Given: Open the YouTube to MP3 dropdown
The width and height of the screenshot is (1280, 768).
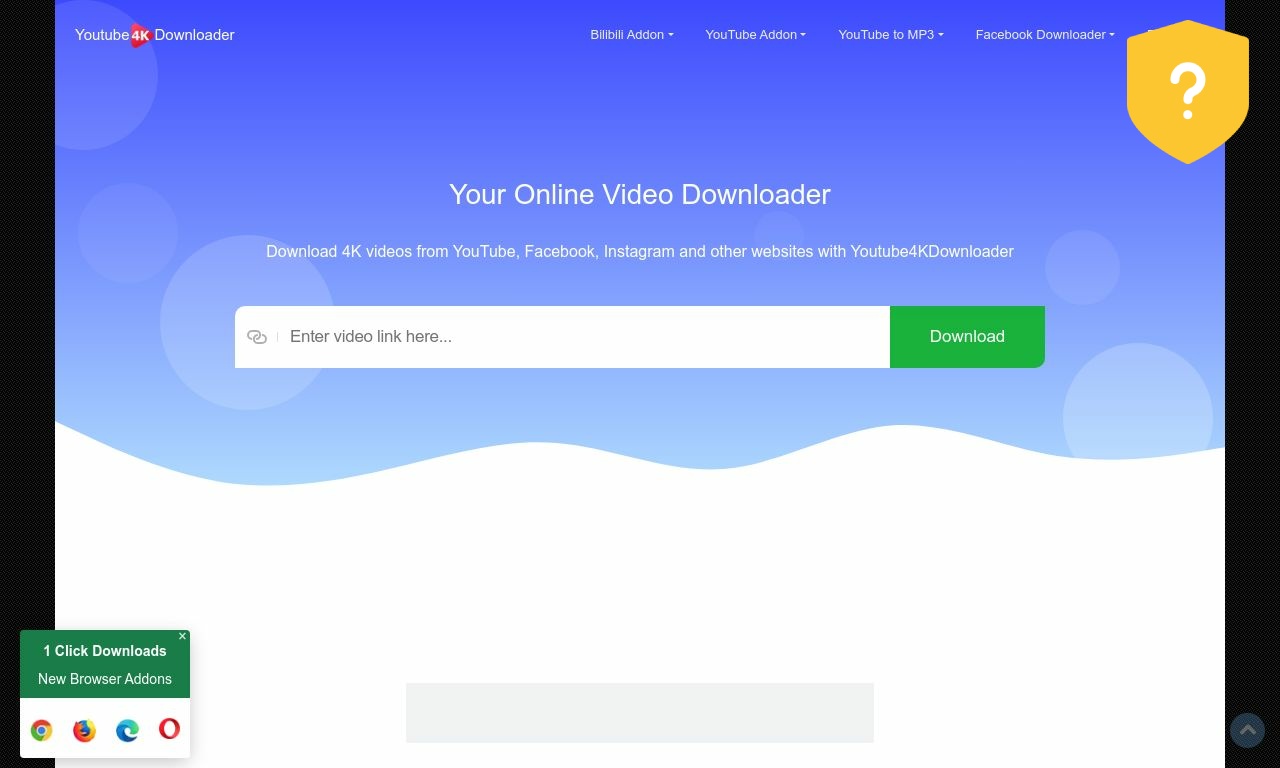Looking at the screenshot, I should [x=890, y=35].
